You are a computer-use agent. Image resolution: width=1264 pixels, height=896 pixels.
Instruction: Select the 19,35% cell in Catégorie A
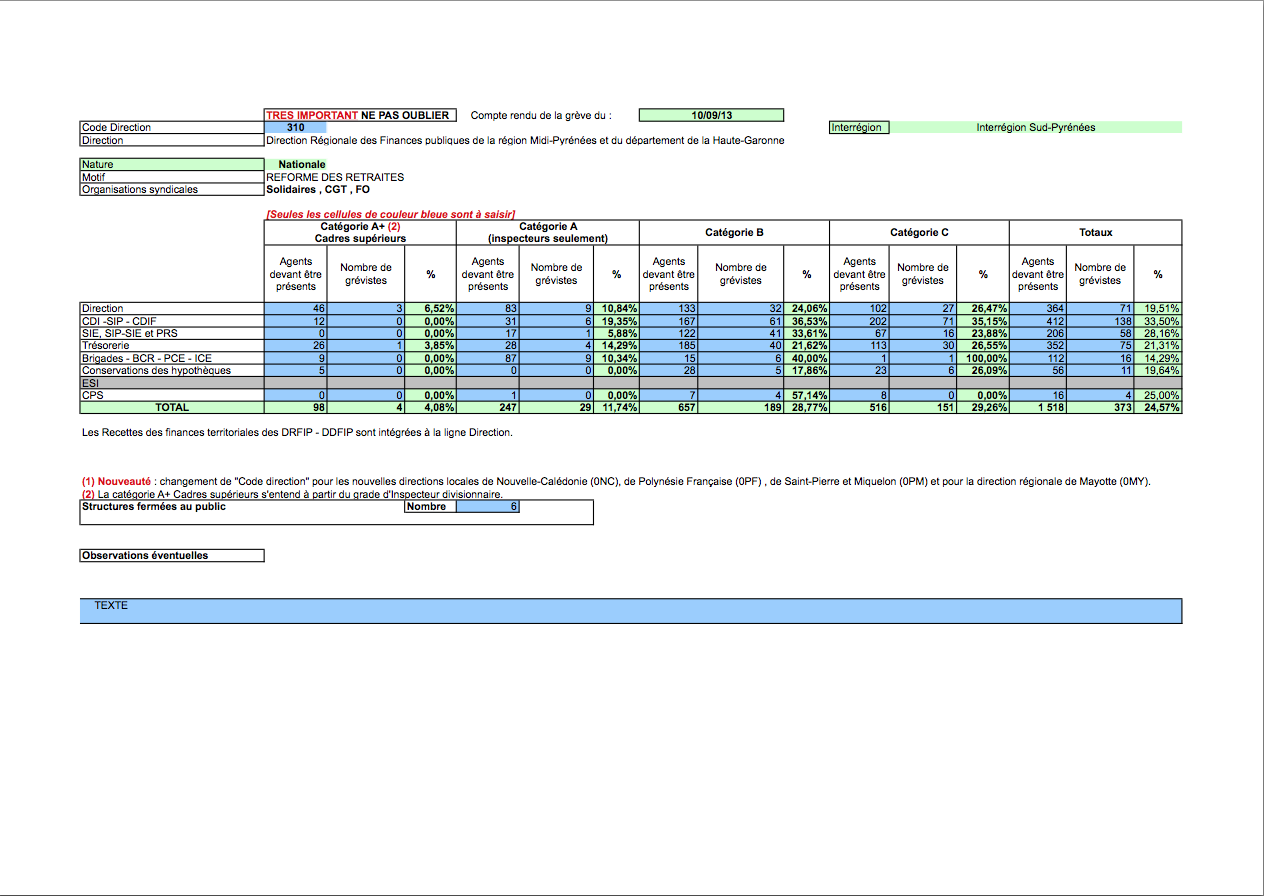tap(616, 321)
